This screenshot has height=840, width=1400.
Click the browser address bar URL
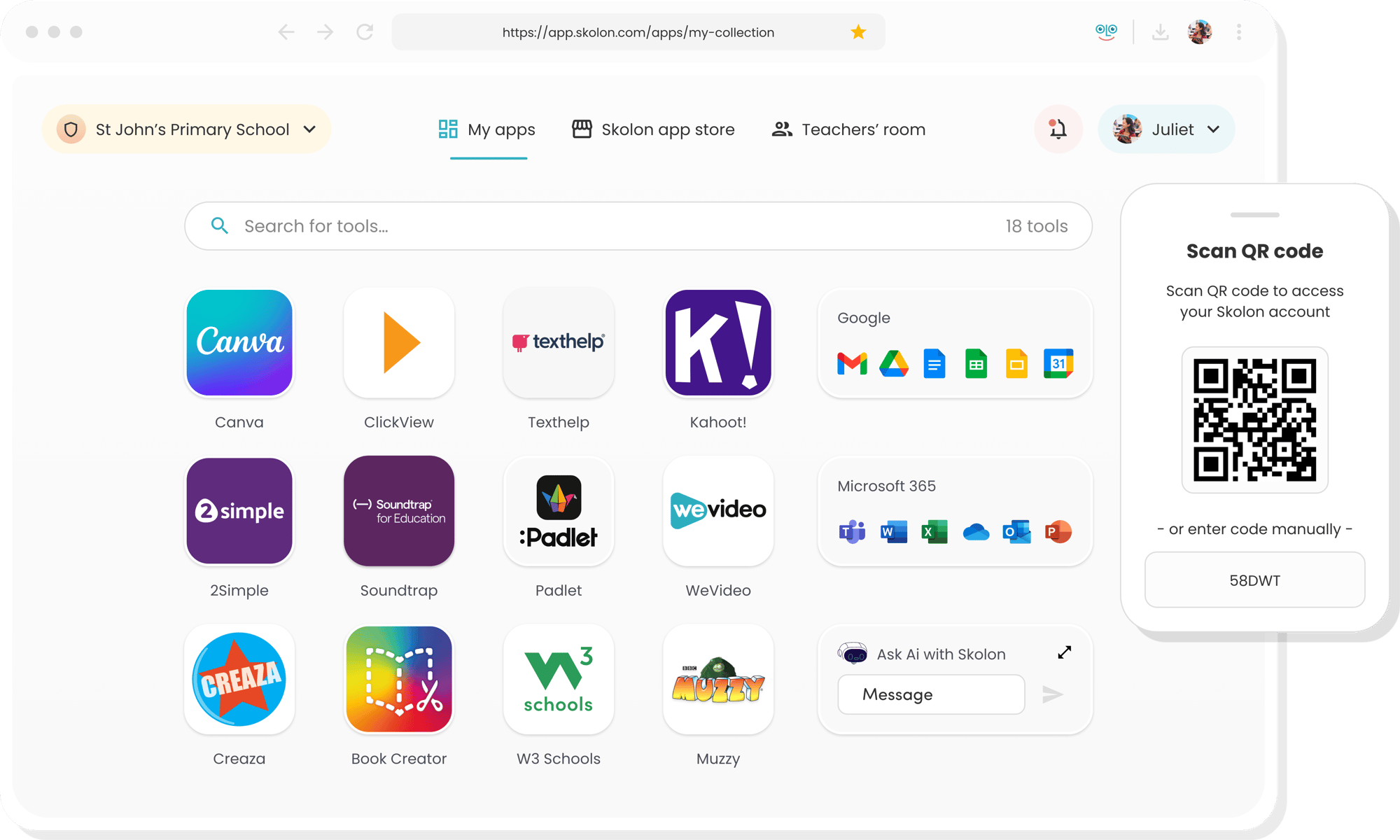638,32
